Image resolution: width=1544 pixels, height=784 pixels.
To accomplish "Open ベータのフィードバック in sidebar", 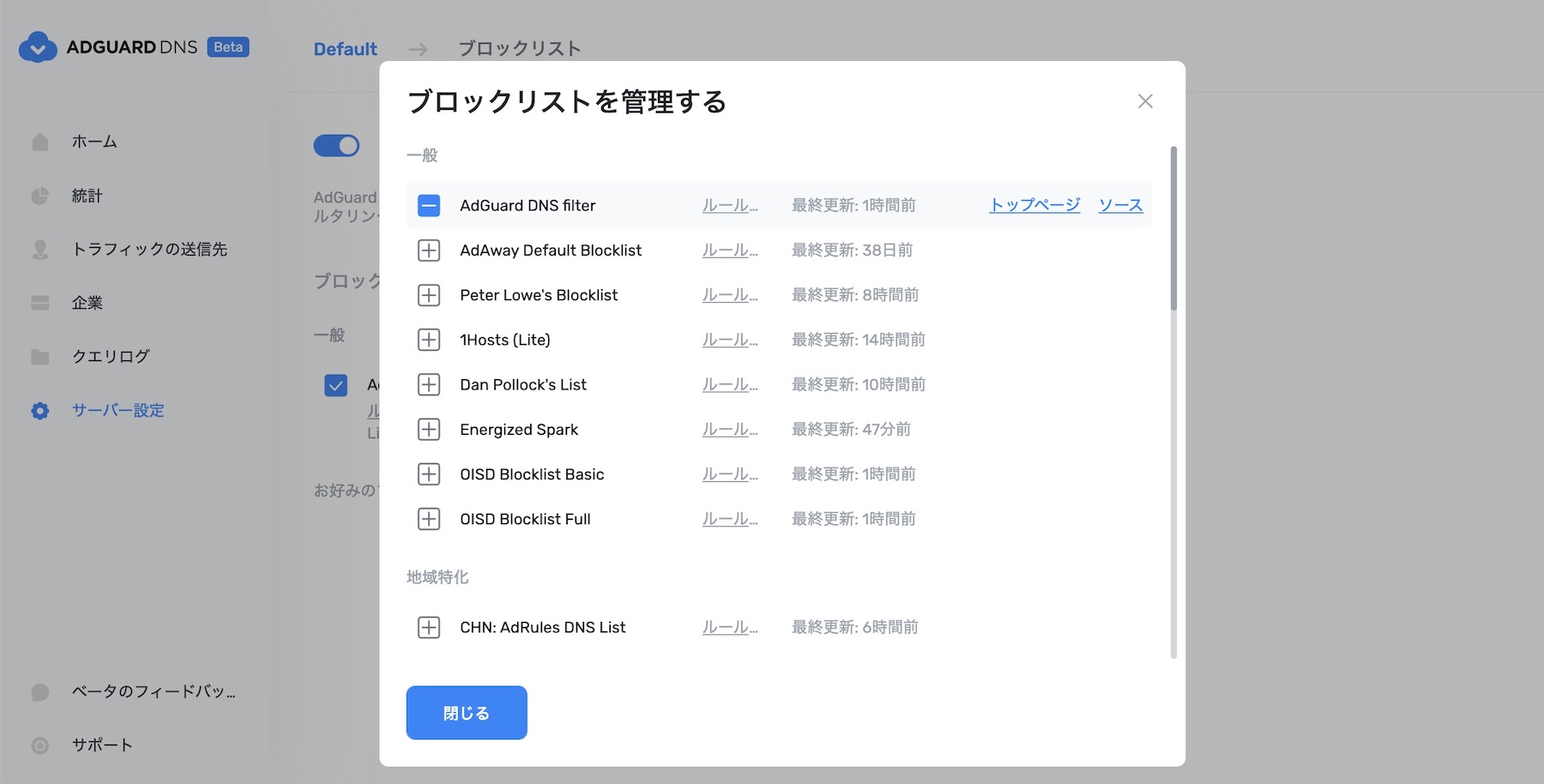I will [154, 691].
